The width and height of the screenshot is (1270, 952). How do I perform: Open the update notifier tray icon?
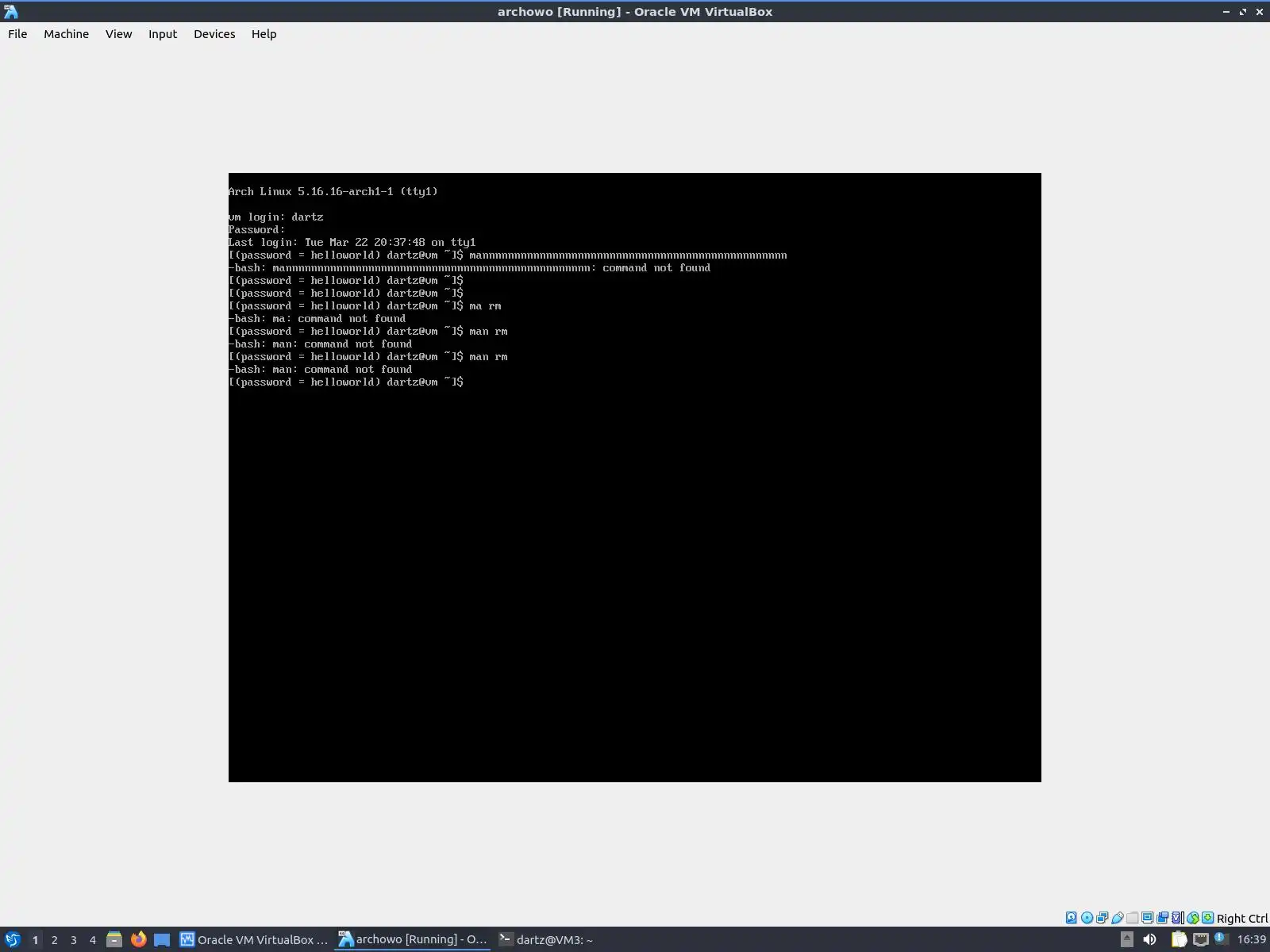point(1222,939)
